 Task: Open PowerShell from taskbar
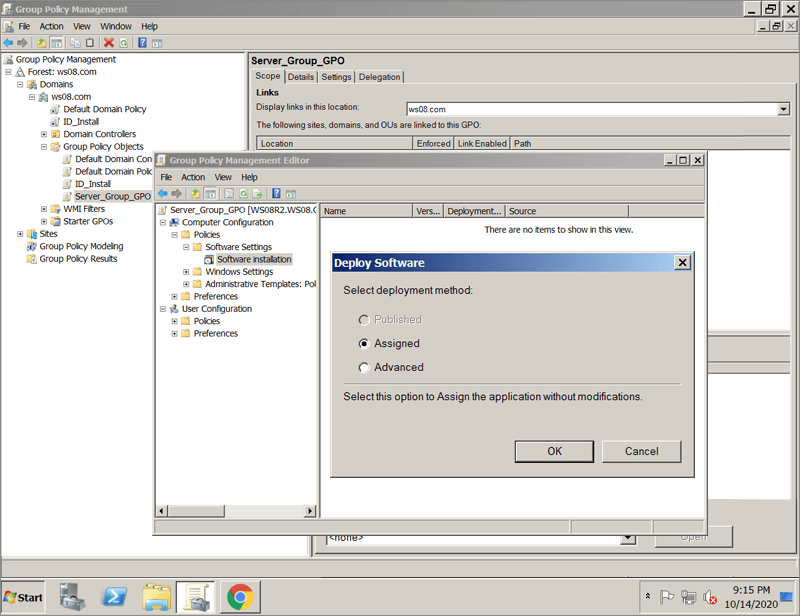114,597
